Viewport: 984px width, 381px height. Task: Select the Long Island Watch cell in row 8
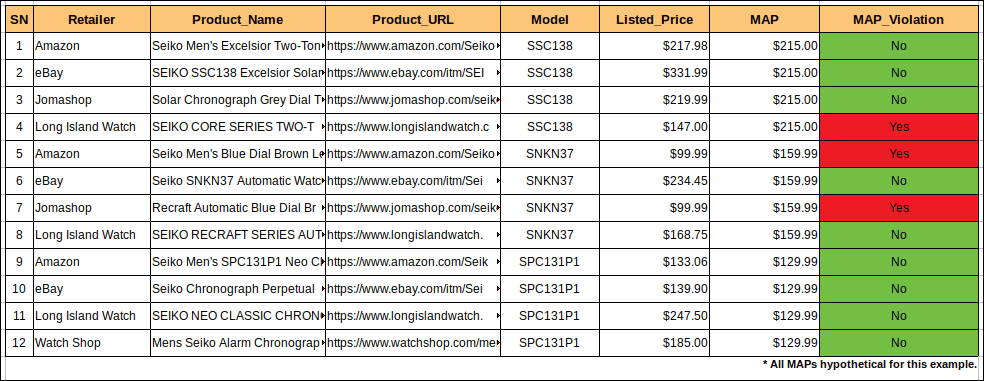click(x=92, y=235)
